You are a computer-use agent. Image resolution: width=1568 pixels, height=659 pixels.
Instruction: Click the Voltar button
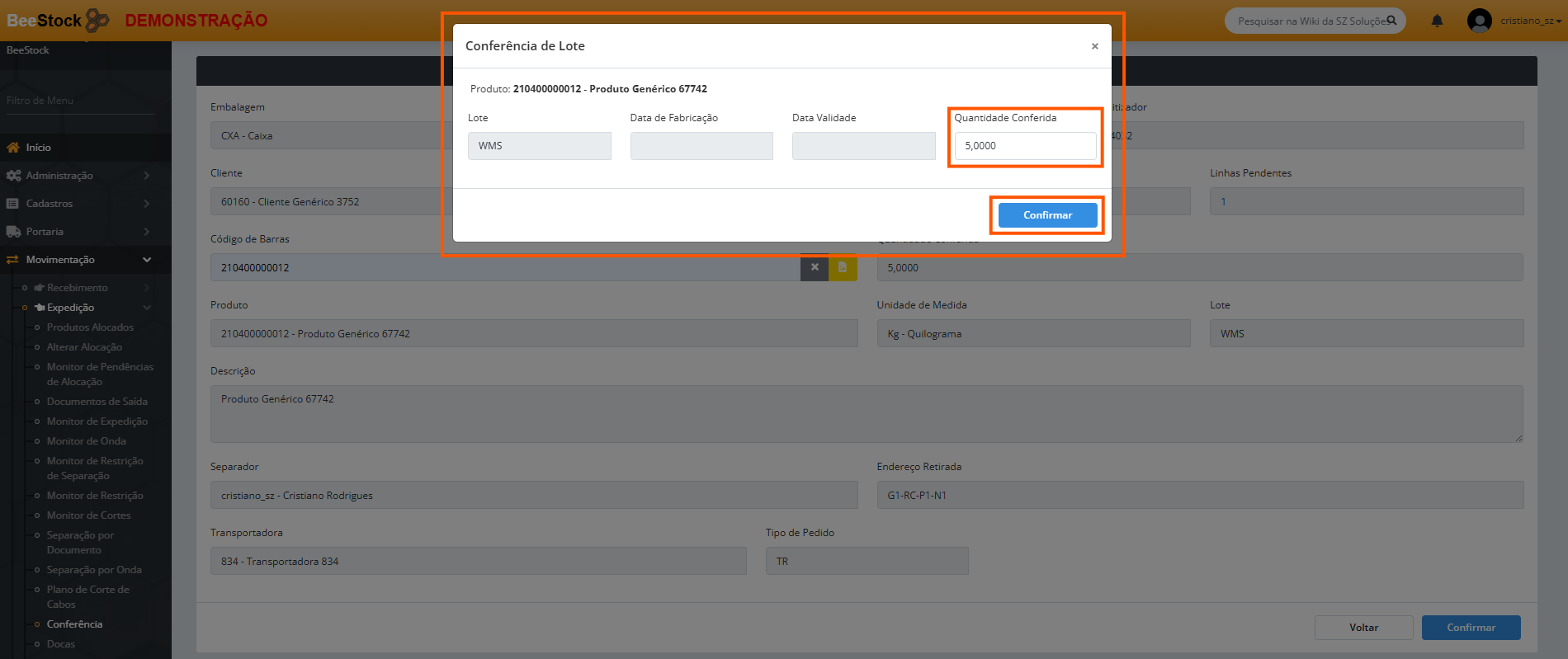[1363, 628]
